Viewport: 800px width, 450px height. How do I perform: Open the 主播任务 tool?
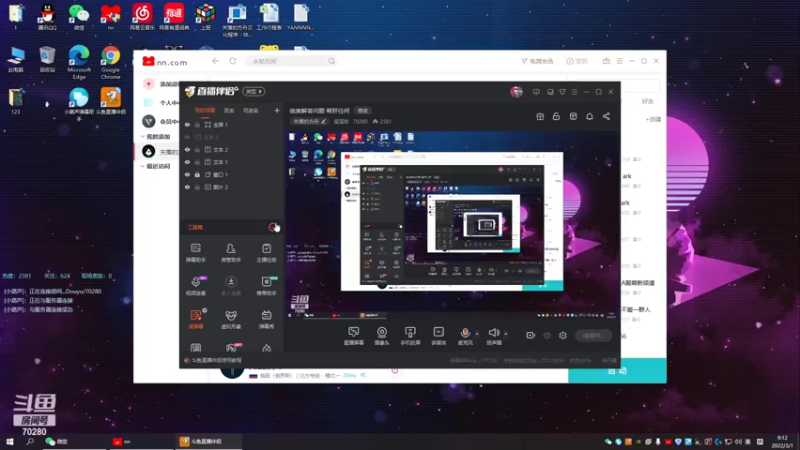tap(266, 253)
